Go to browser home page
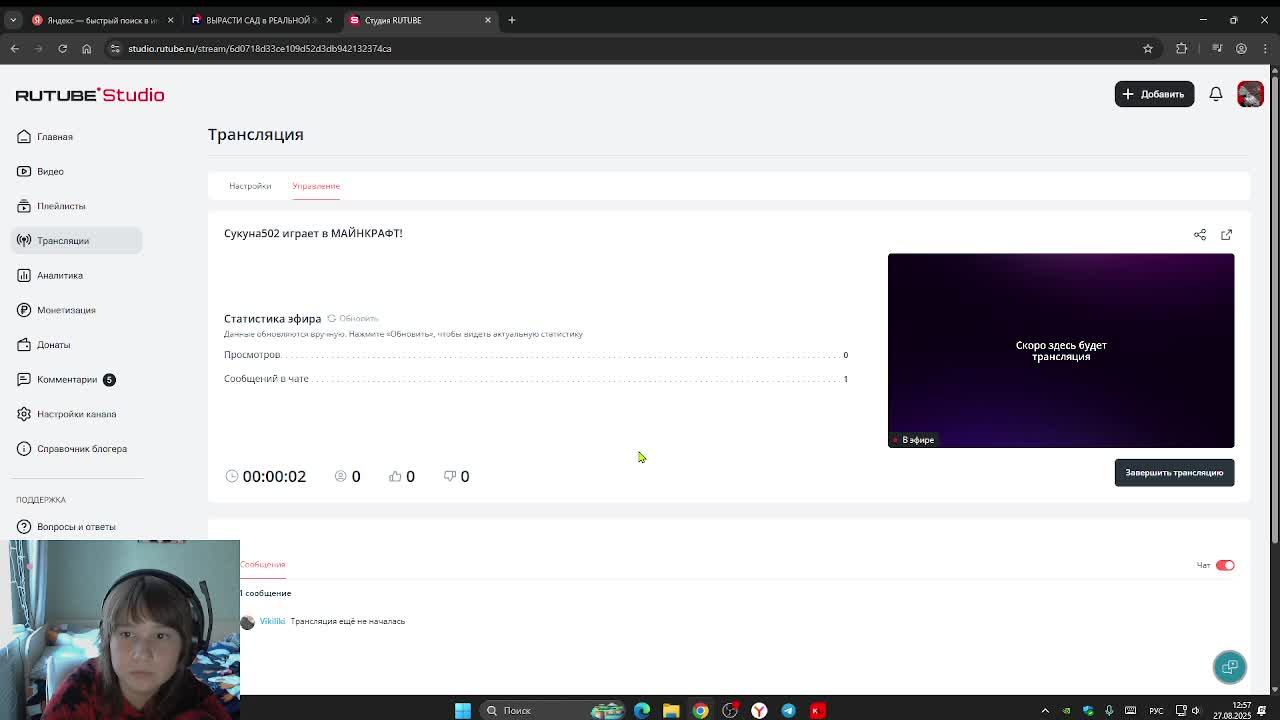The image size is (1280, 720). [x=86, y=48]
